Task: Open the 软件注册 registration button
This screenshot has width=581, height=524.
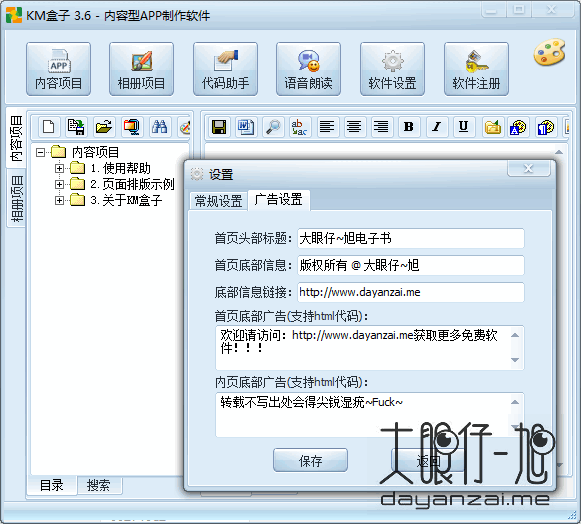Action: coord(476,69)
